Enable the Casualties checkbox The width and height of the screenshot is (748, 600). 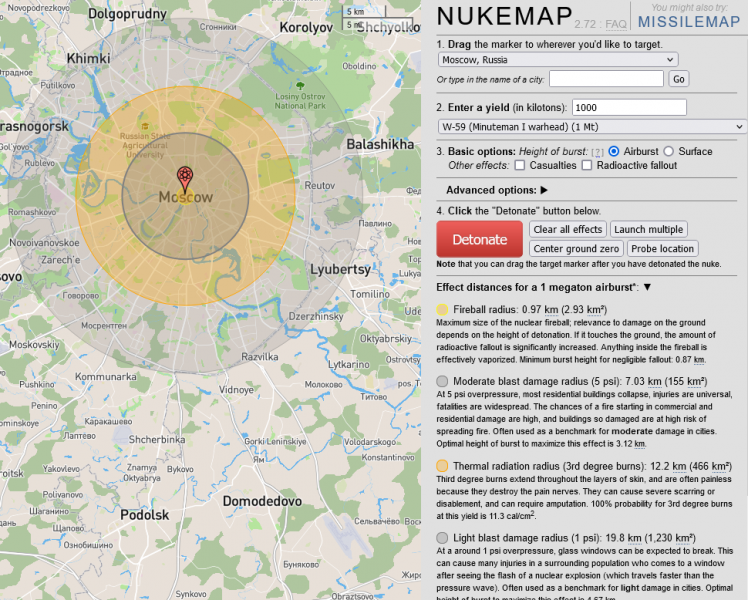point(520,166)
